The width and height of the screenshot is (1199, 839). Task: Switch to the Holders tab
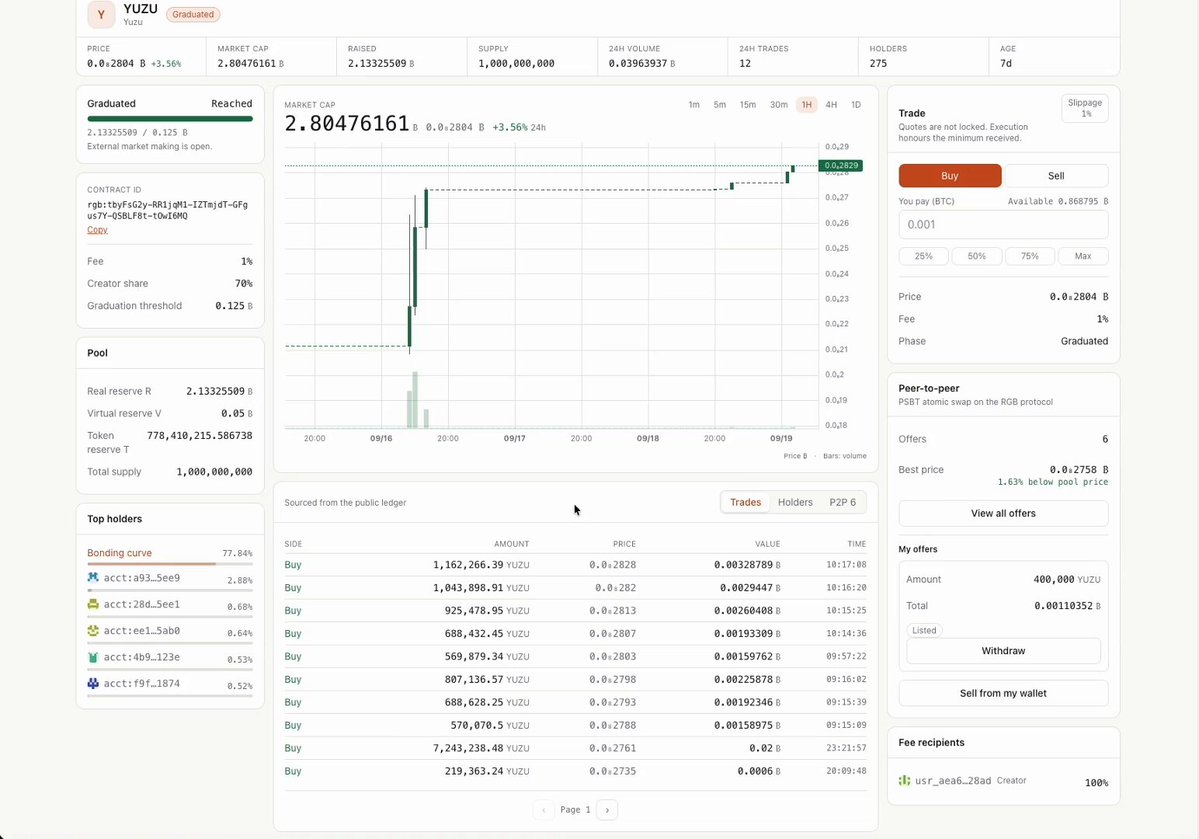click(795, 502)
